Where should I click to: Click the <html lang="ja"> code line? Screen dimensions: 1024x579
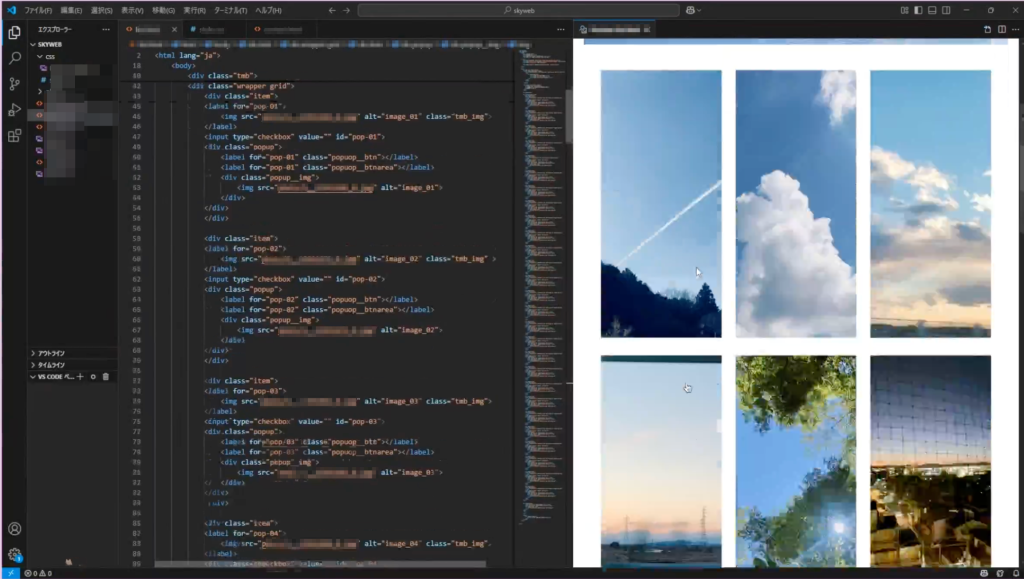pos(187,55)
